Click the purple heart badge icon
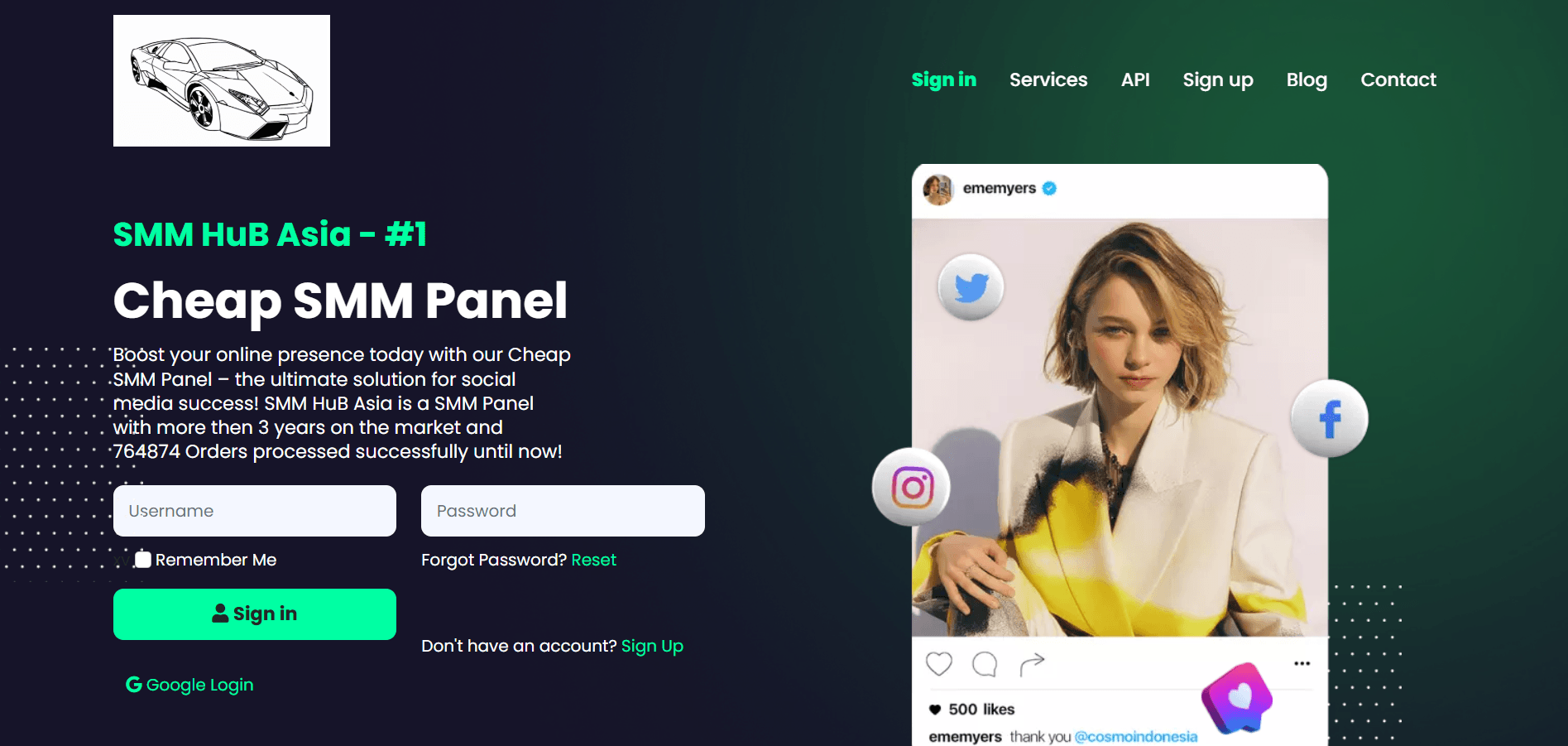The width and height of the screenshot is (1568, 746). tap(1237, 698)
